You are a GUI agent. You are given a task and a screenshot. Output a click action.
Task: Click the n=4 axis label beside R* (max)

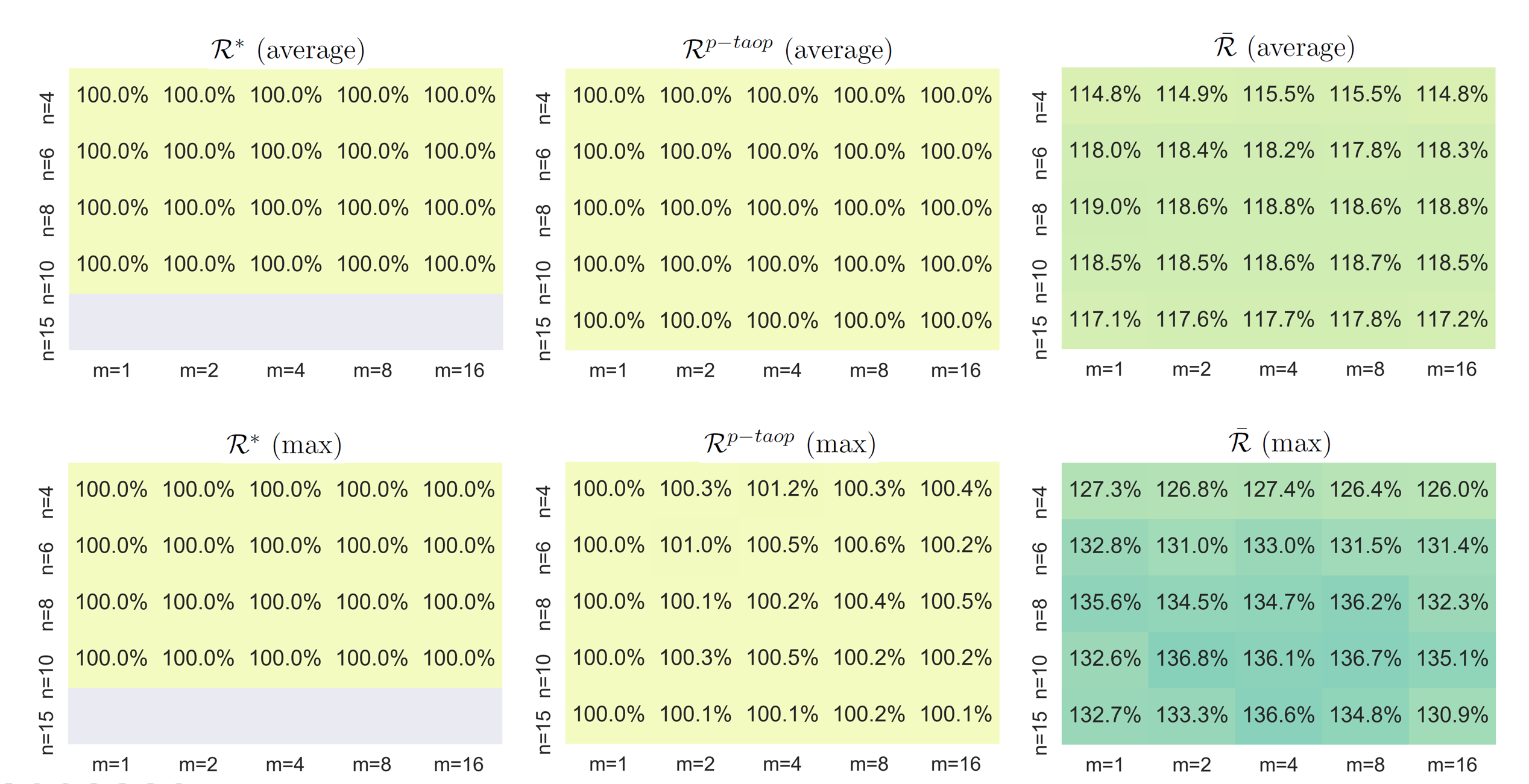click(46, 502)
